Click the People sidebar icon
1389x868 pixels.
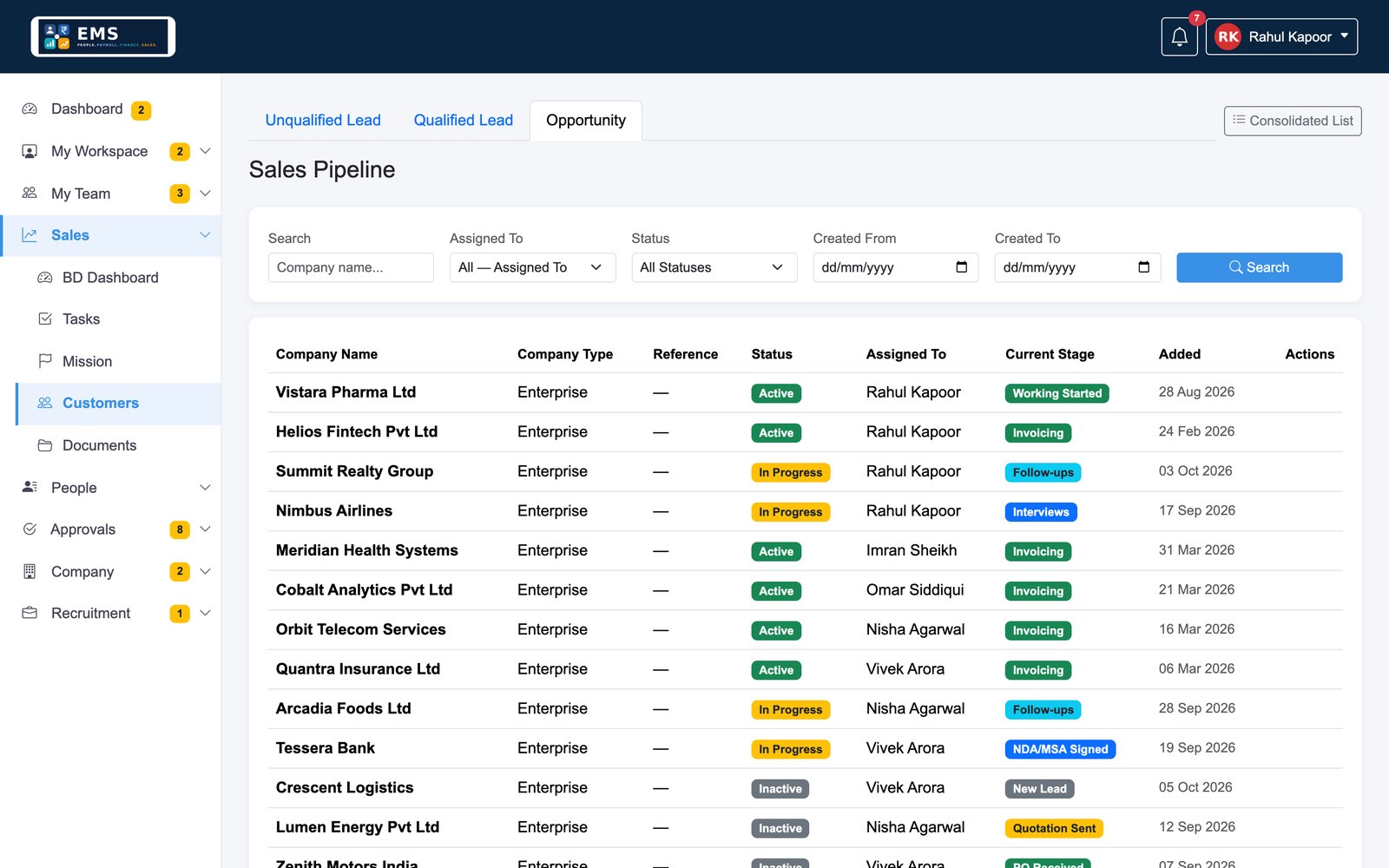pyautogui.click(x=30, y=487)
